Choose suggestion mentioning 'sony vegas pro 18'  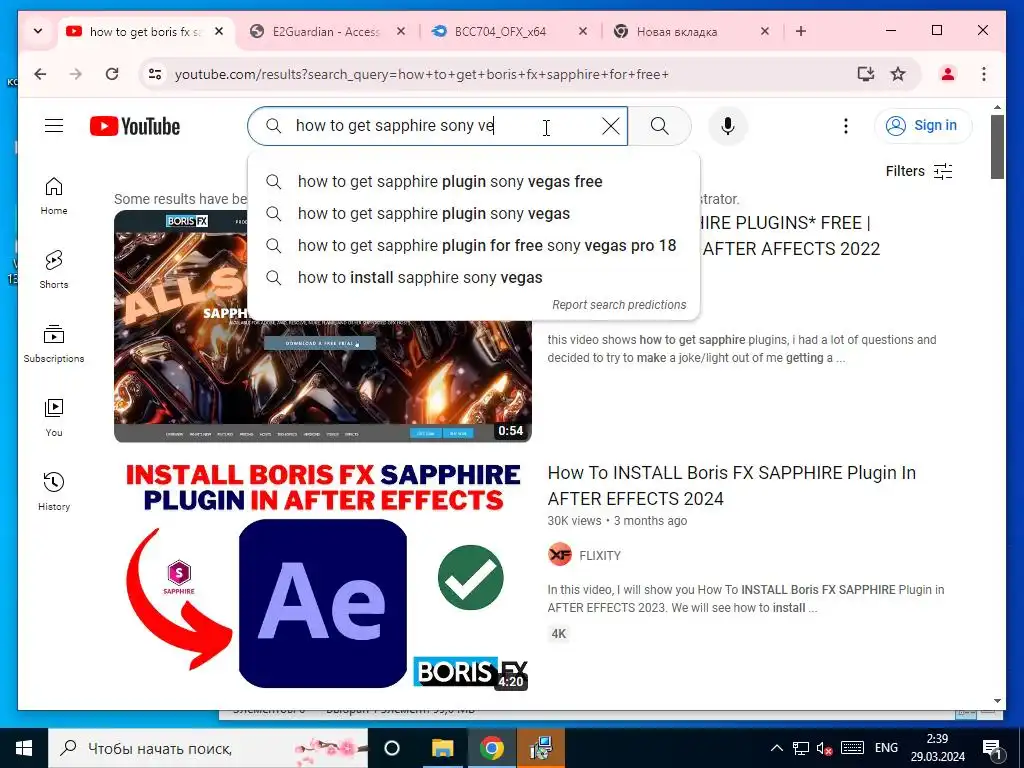click(x=473, y=246)
